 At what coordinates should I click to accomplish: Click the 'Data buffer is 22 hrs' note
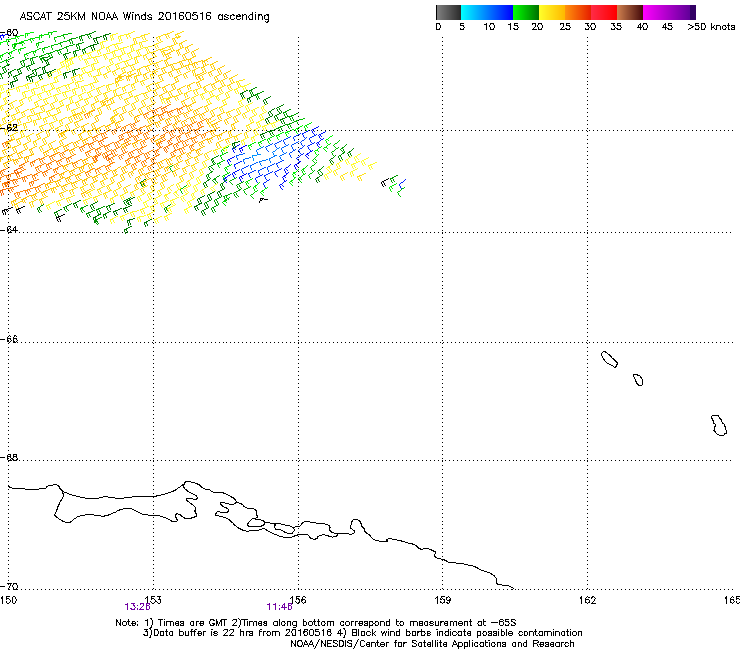coord(362,633)
